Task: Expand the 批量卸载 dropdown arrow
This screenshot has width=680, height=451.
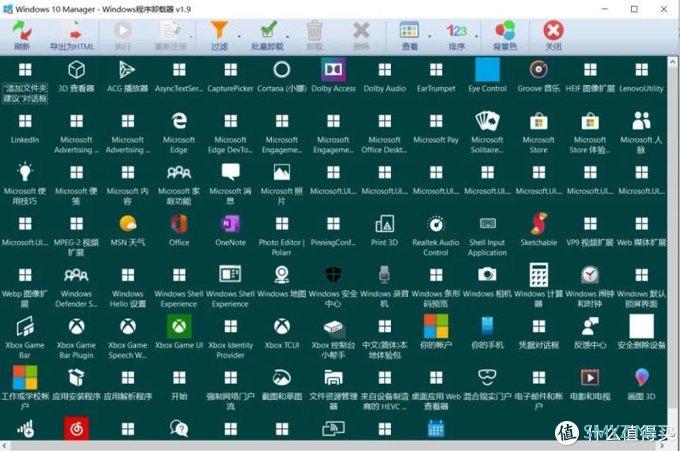Action: [287, 36]
